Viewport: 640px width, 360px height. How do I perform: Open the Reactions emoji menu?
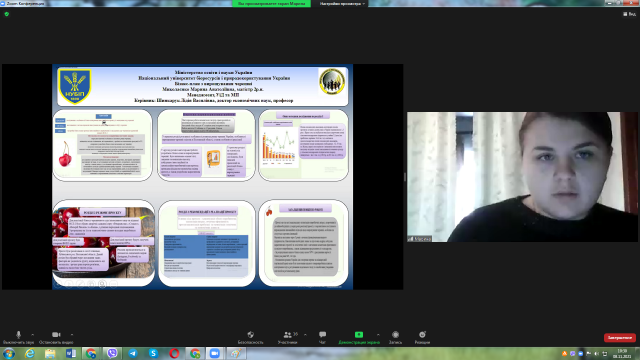(x=422, y=337)
